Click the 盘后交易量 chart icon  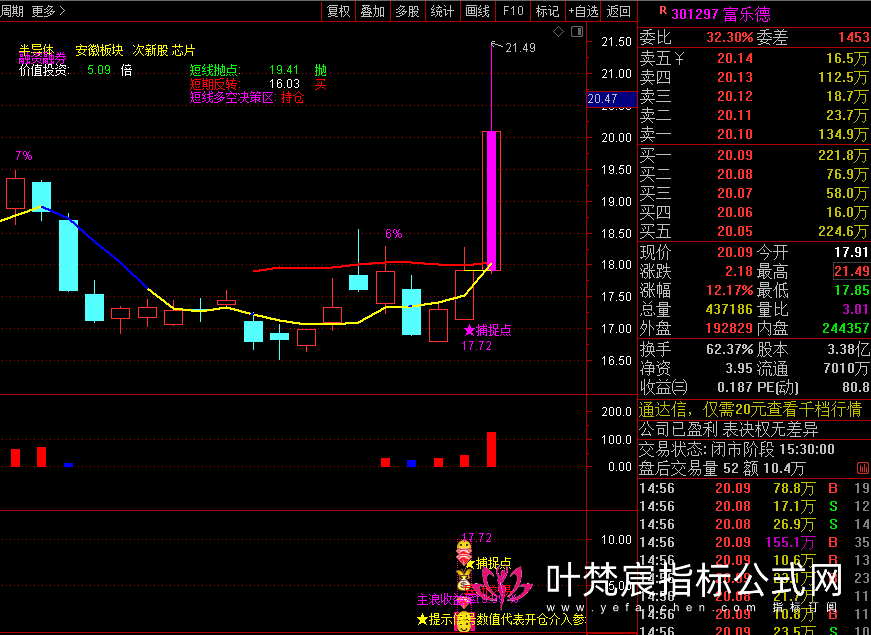coord(863,468)
